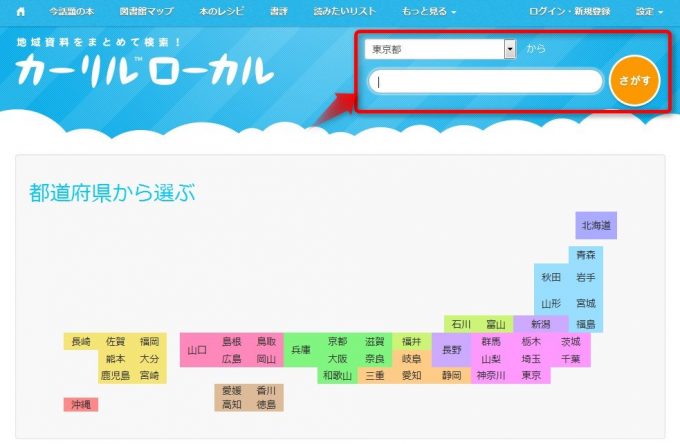Screen dimensions: 680x444
Task: Select 埼玉 on the prefecture map
Action: pyautogui.click(x=531, y=359)
